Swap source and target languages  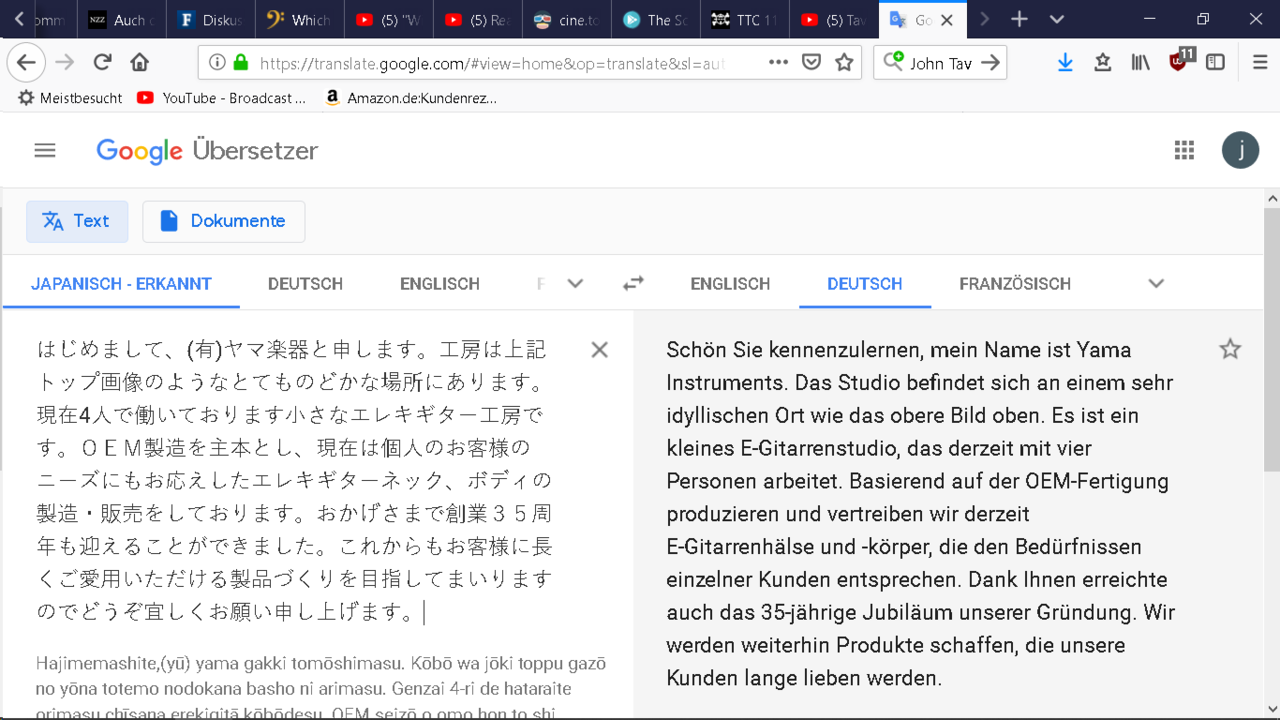(x=633, y=283)
